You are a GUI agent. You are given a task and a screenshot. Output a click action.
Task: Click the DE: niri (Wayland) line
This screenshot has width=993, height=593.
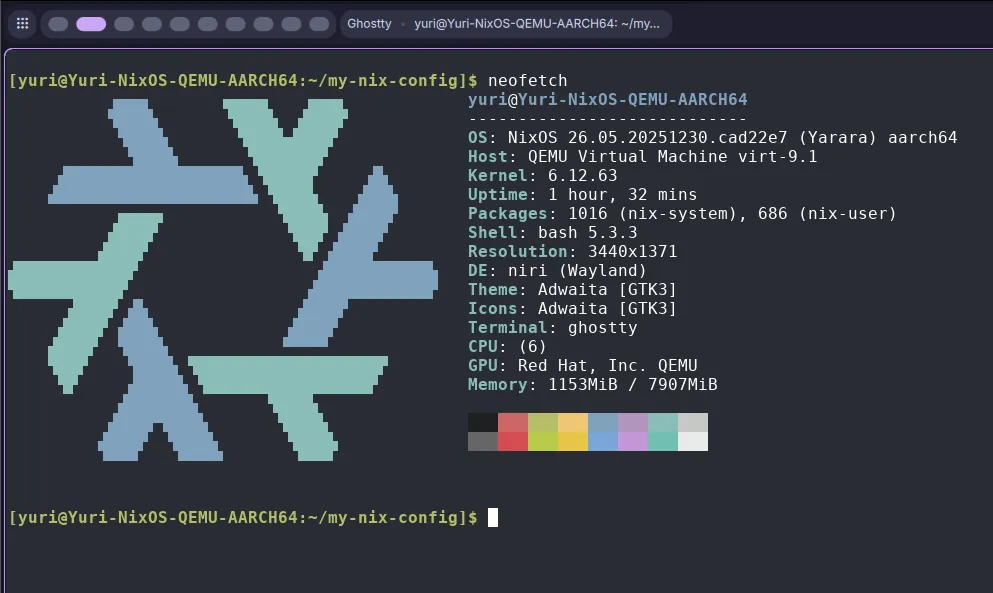click(x=557, y=271)
